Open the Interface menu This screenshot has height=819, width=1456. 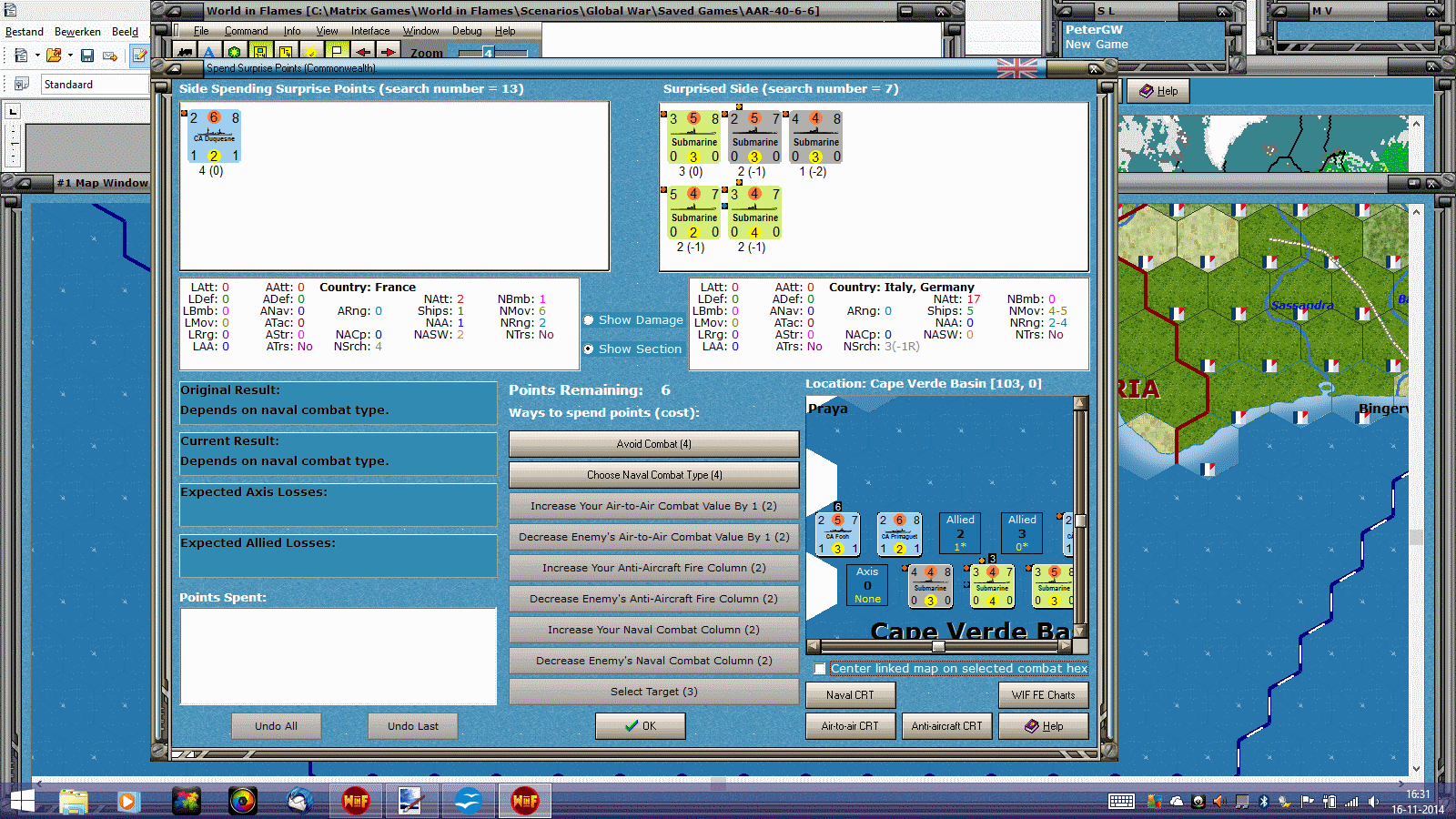point(370,31)
